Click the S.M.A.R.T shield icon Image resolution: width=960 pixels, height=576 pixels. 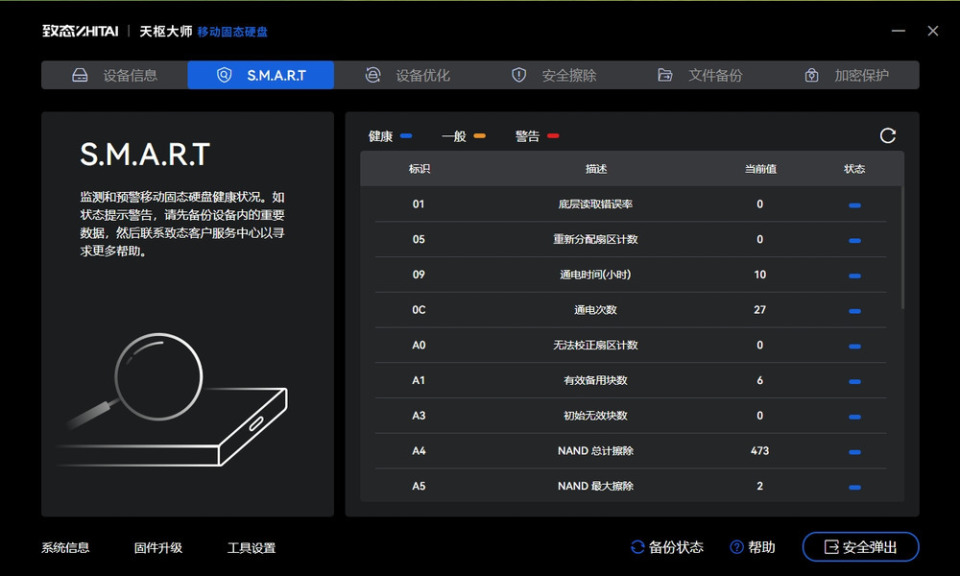pos(225,75)
